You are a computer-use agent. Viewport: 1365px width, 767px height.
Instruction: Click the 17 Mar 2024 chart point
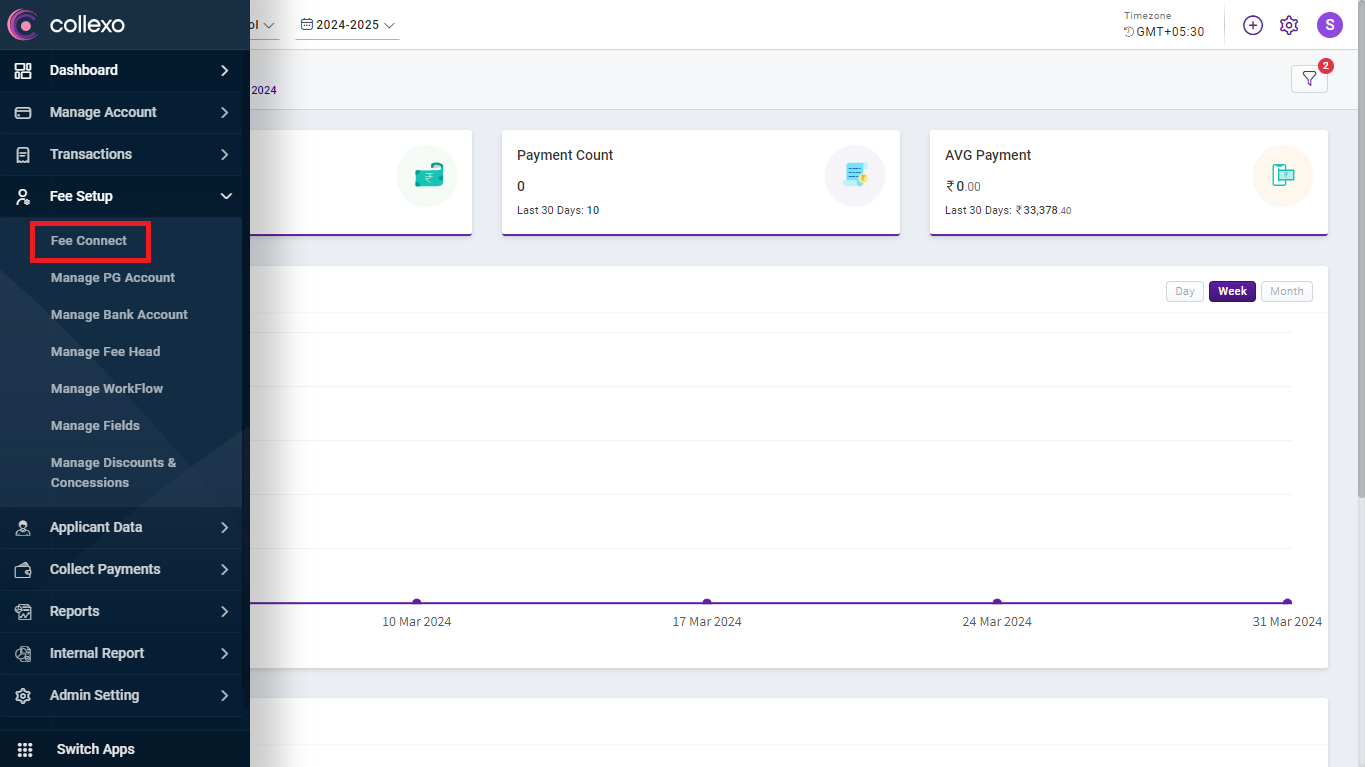tap(707, 602)
